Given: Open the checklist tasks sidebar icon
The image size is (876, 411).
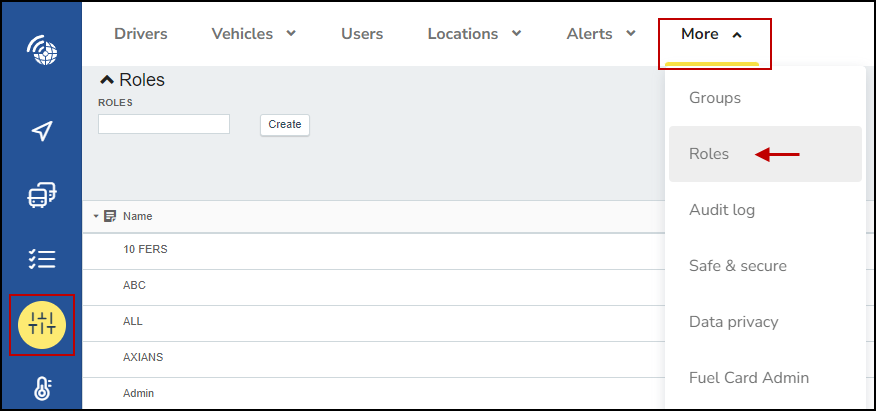Looking at the screenshot, I should pyautogui.click(x=42, y=259).
